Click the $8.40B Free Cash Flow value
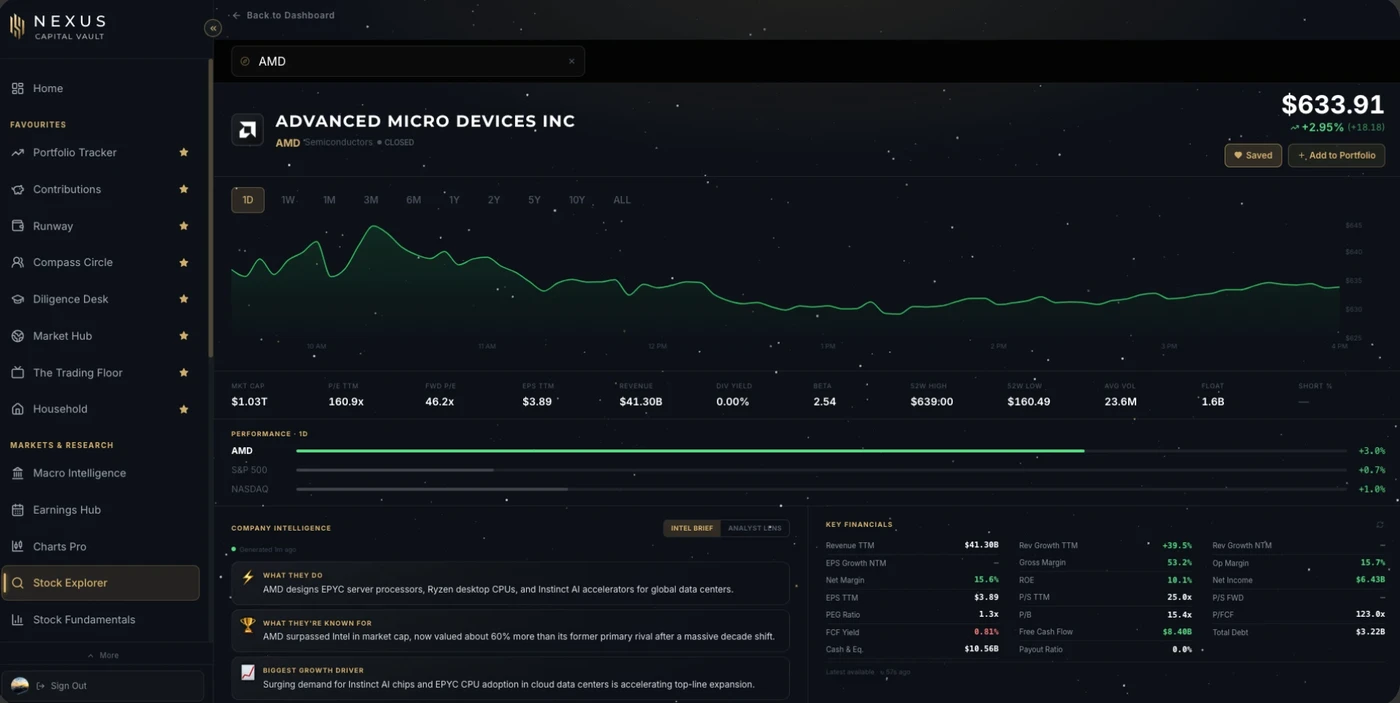1400x703 pixels. pos(1177,632)
